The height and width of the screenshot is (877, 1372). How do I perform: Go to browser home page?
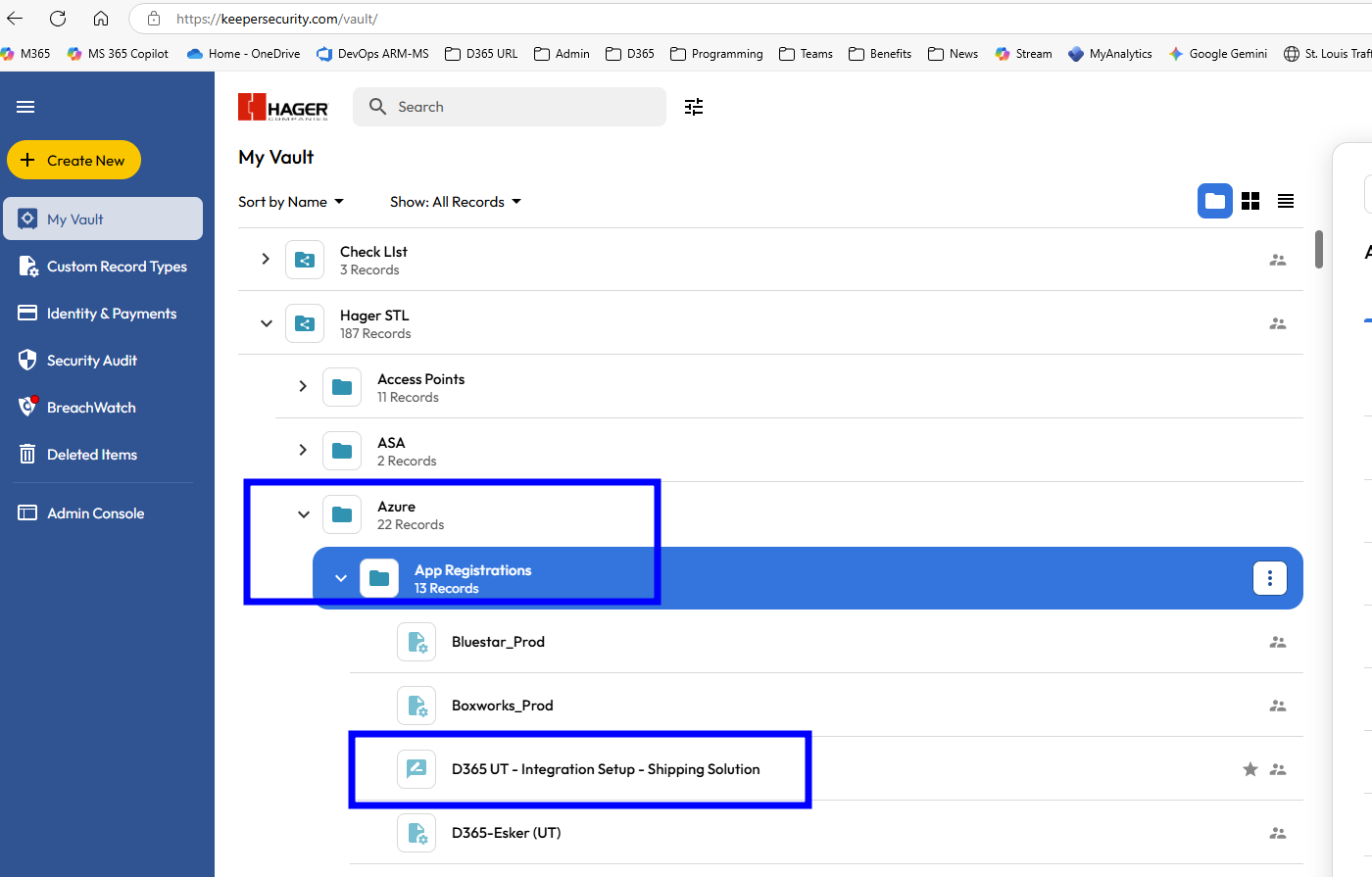(101, 19)
